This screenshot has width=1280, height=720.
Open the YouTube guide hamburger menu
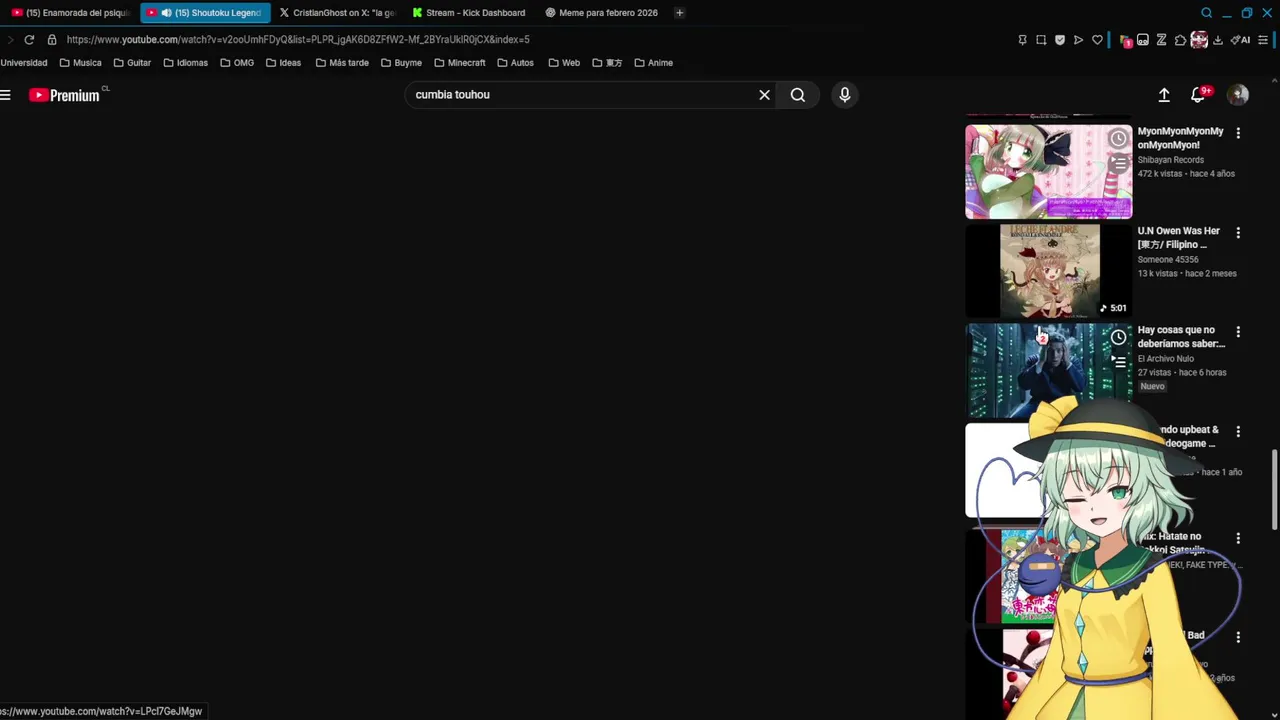pos(5,95)
